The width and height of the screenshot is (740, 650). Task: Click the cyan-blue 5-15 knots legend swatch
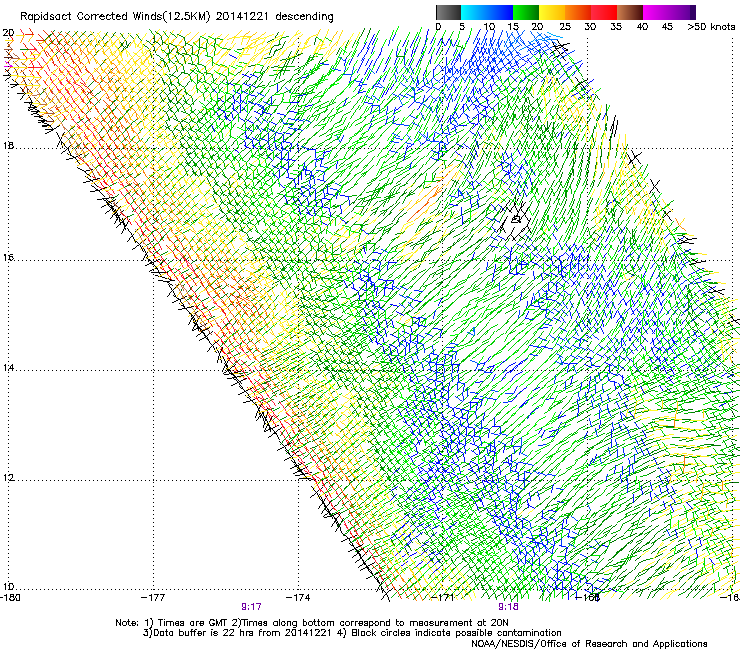click(x=487, y=12)
